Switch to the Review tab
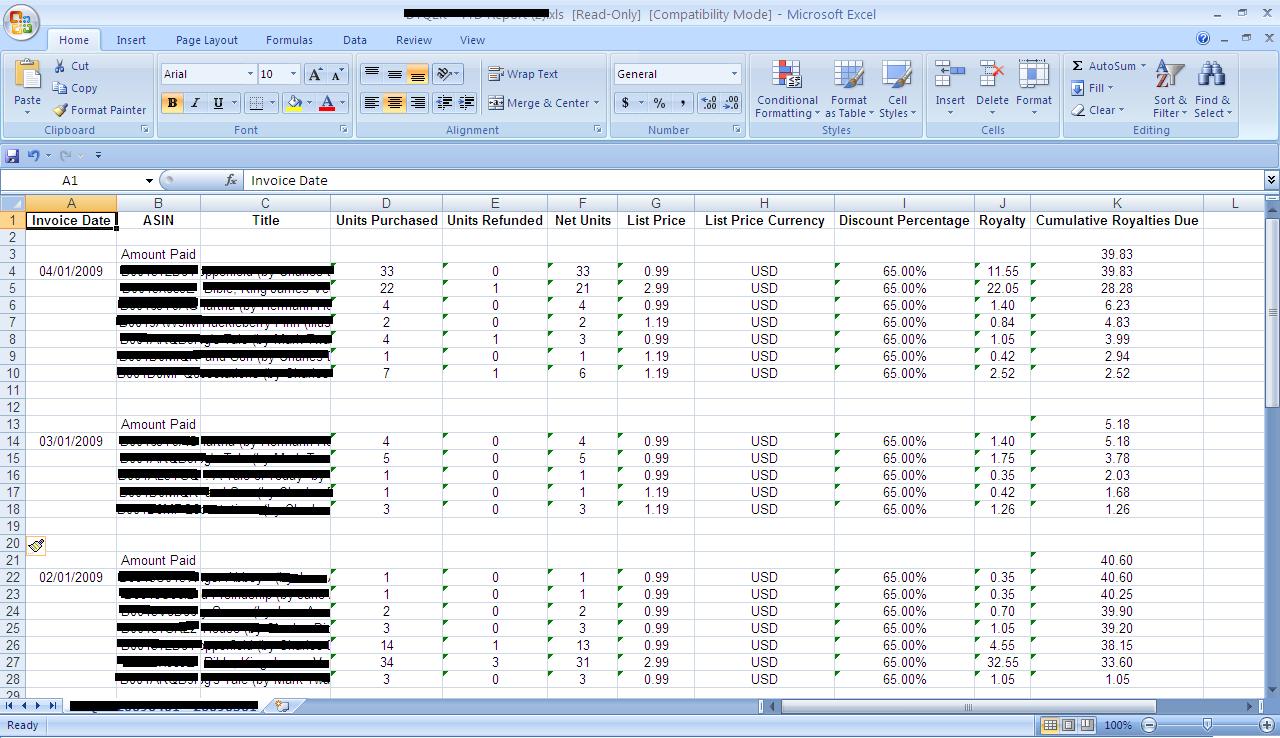Screen dimensions: 1280x738 coord(413,40)
